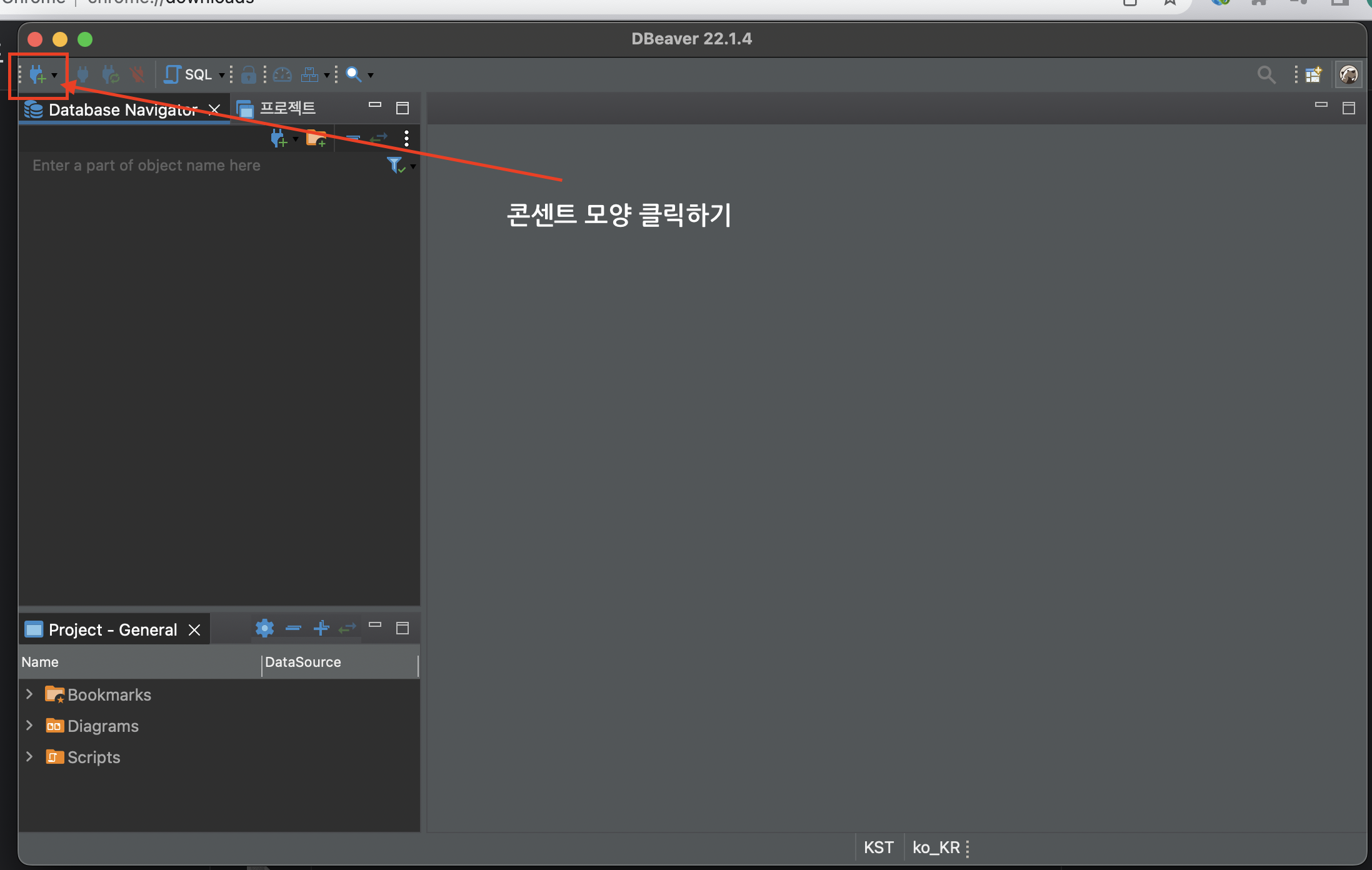This screenshot has height=870, width=1372.
Task: Toggle the auto-commit lock icon
Action: pyautogui.click(x=249, y=74)
